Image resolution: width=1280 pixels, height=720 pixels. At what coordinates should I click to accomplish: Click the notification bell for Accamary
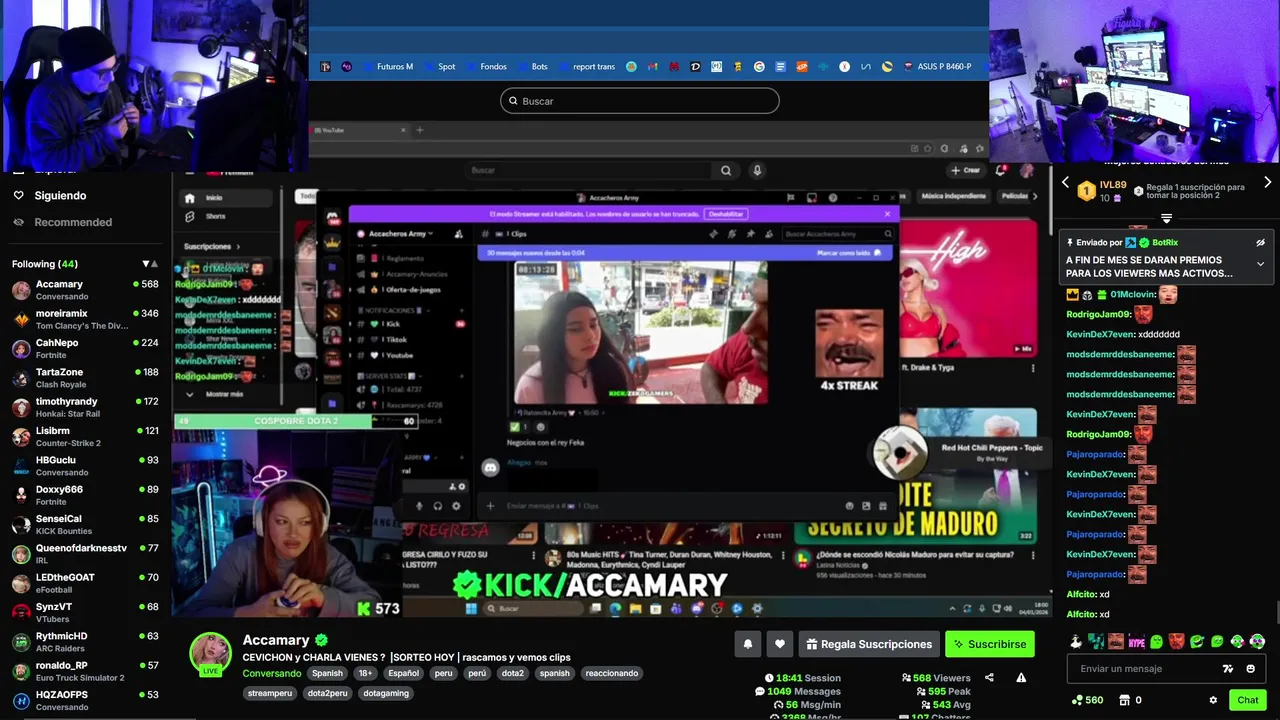point(747,644)
